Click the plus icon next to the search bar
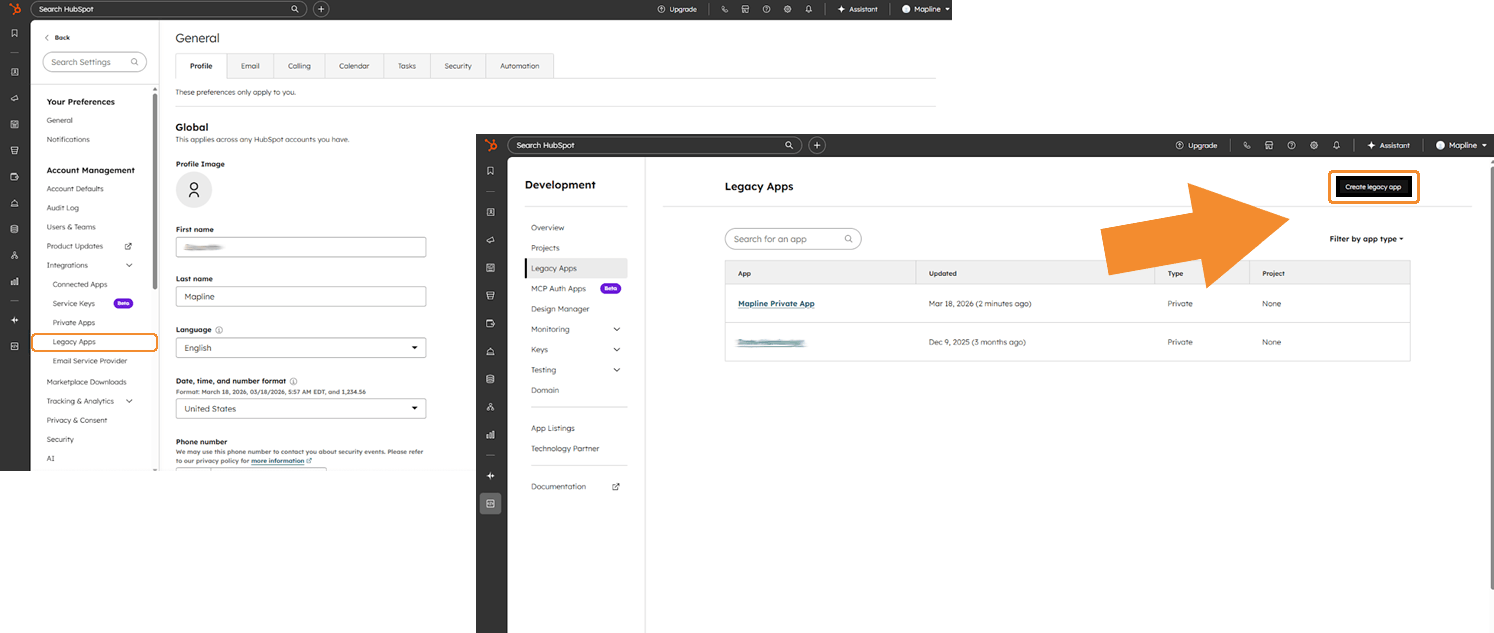 (x=319, y=8)
